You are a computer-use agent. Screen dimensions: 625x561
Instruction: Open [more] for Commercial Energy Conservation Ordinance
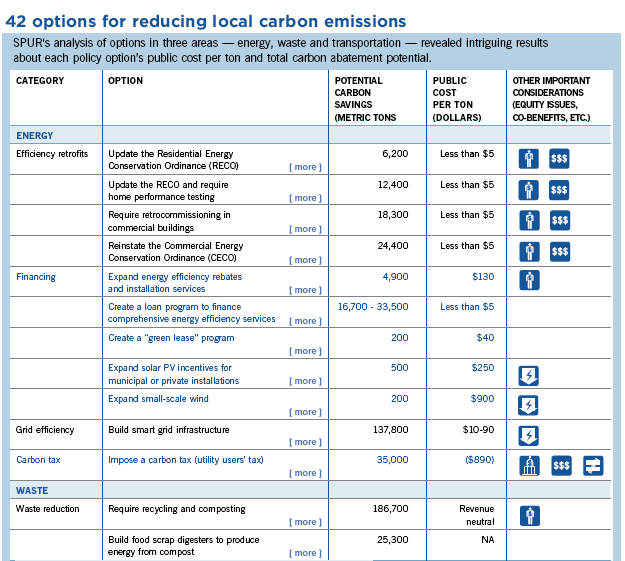(305, 260)
